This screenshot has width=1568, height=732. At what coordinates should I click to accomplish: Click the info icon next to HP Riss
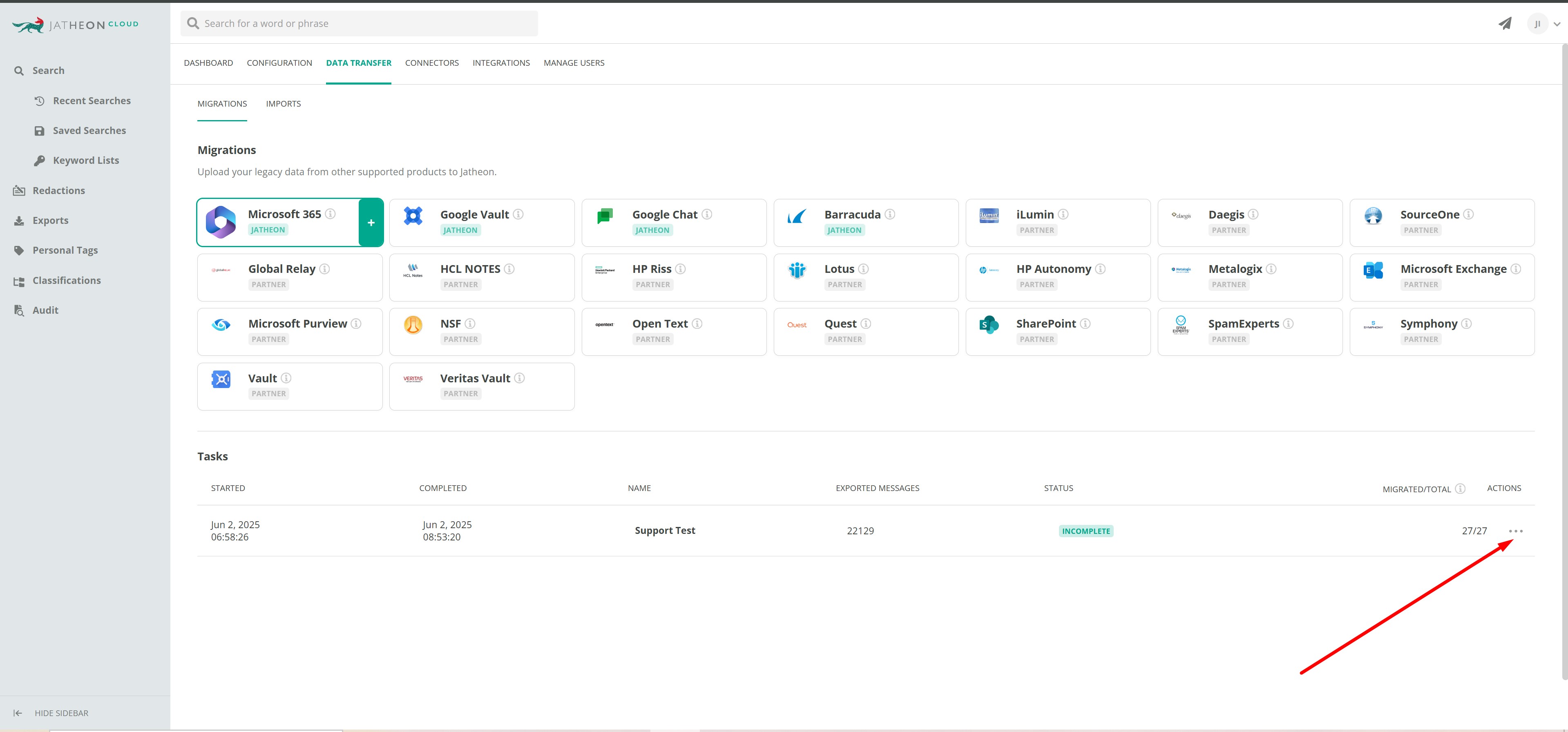tap(681, 269)
